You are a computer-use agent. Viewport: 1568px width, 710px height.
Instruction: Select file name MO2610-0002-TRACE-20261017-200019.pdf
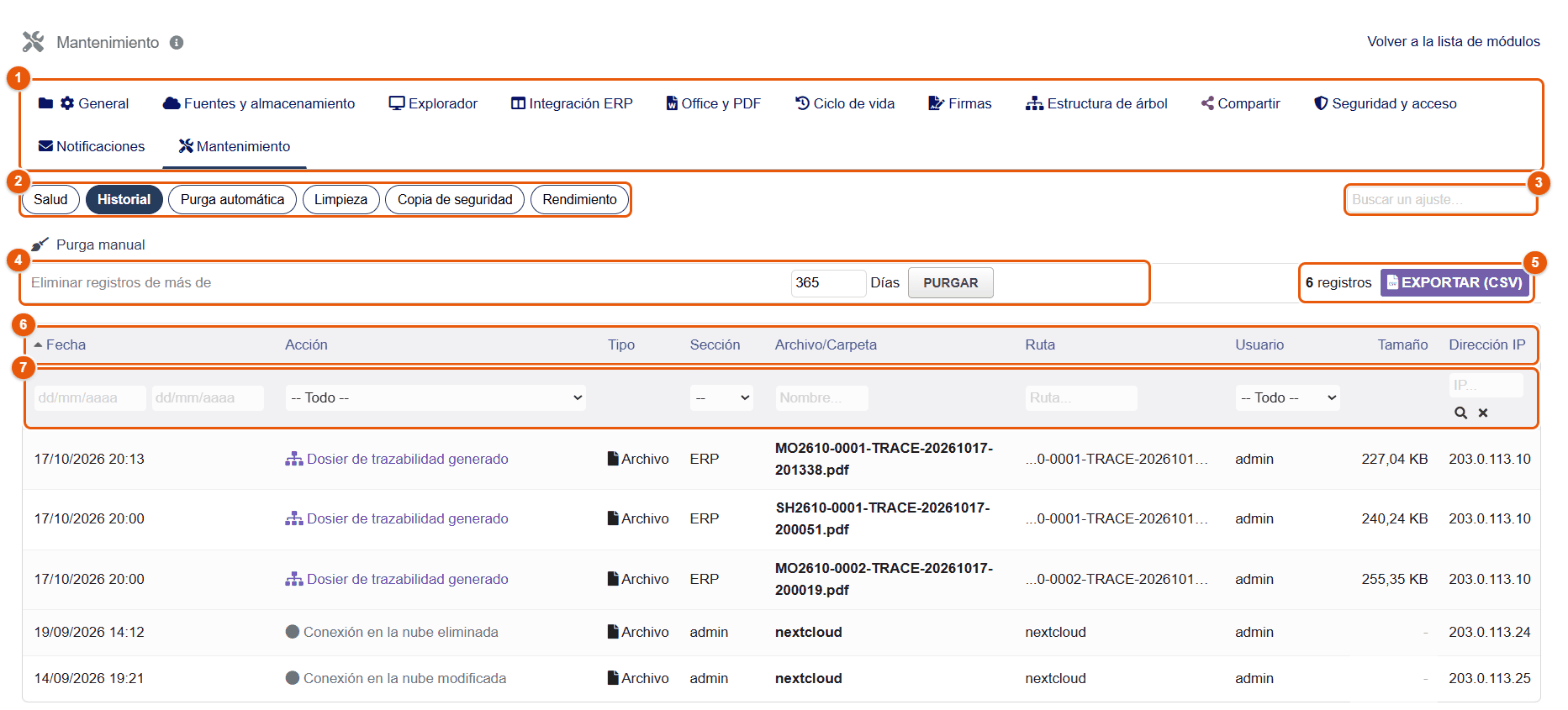pos(884,579)
